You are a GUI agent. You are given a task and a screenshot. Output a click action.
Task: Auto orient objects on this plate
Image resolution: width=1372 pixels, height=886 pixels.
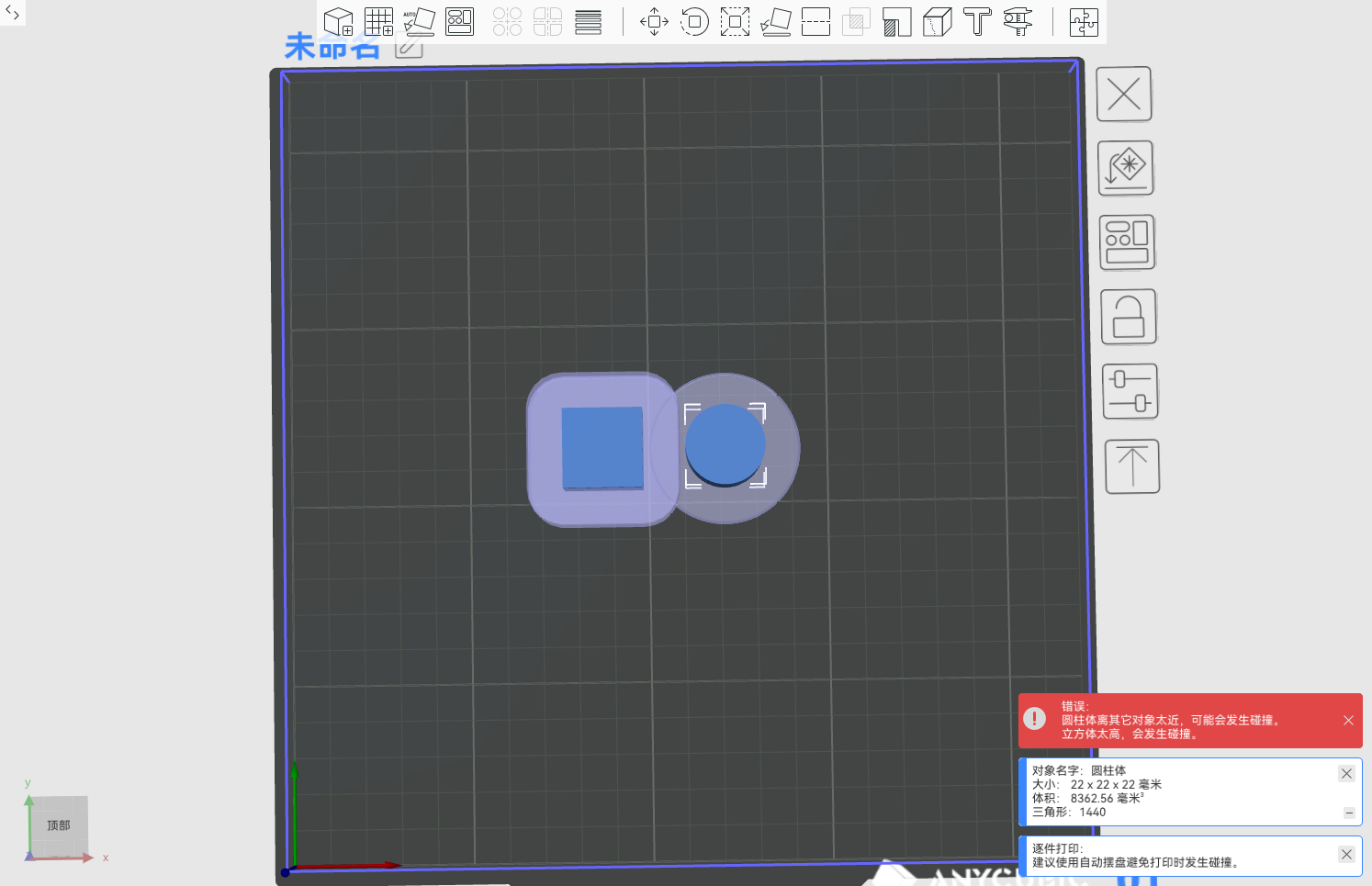tap(1126, 168)
